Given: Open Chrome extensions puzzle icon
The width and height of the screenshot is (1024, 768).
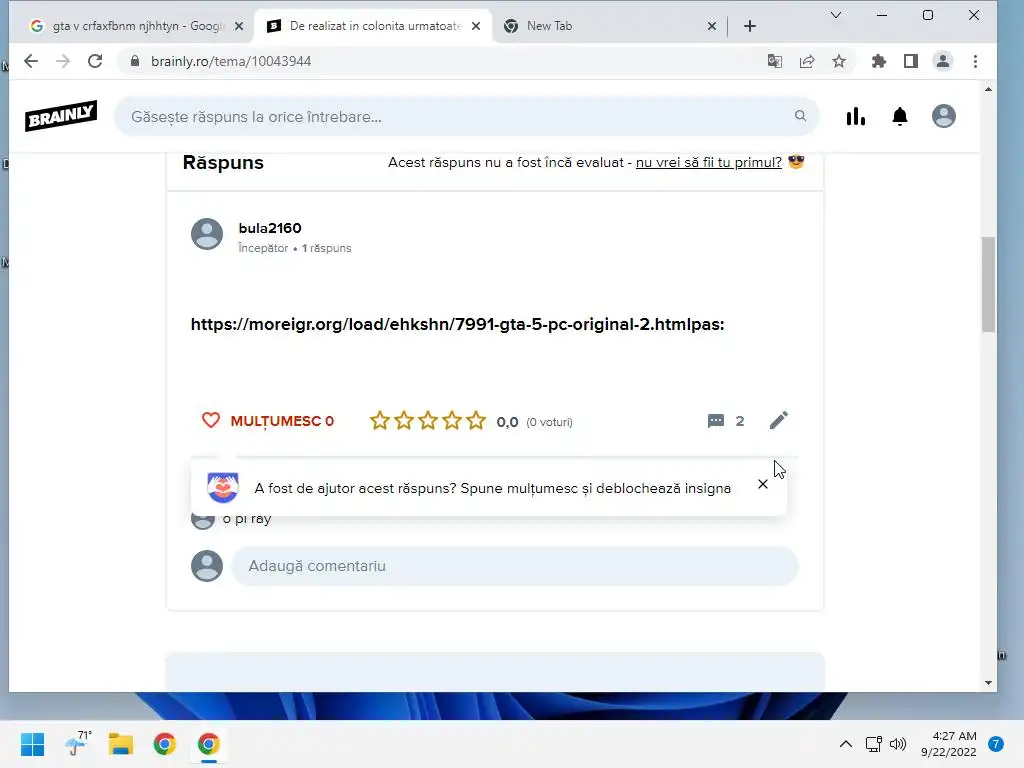Looking at the screenshot, I should pyautogui.click(x=879, y=61).
